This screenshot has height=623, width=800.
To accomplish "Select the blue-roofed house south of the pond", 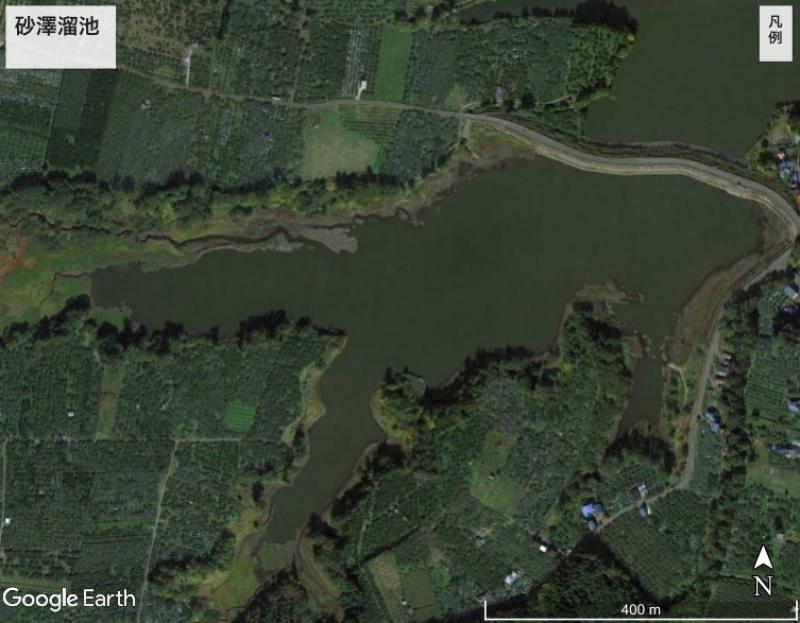I will pyautogui.click(x=592, y=511).
